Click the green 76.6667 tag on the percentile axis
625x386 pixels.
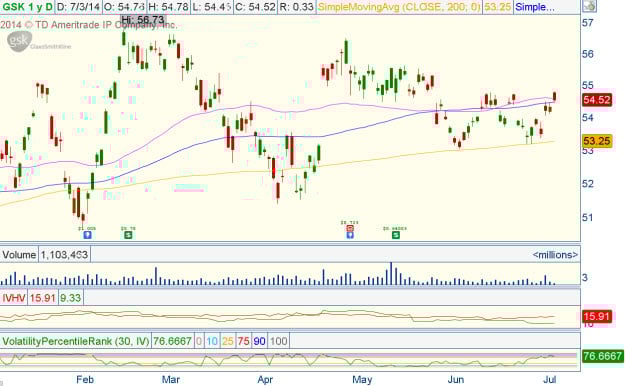(x=603, y=356)
